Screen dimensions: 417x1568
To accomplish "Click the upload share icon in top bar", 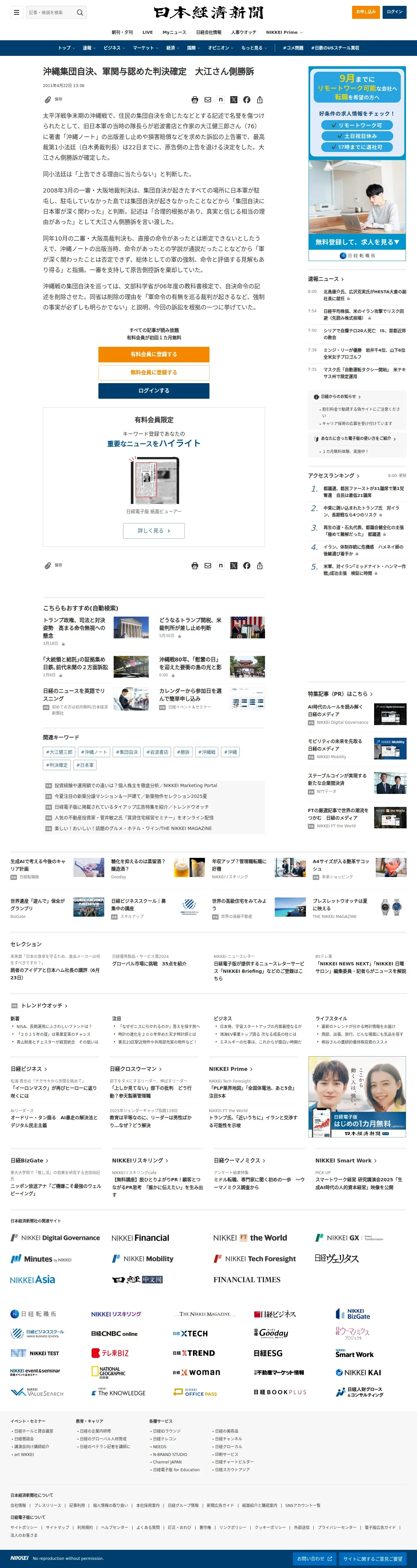I will 260,100.
